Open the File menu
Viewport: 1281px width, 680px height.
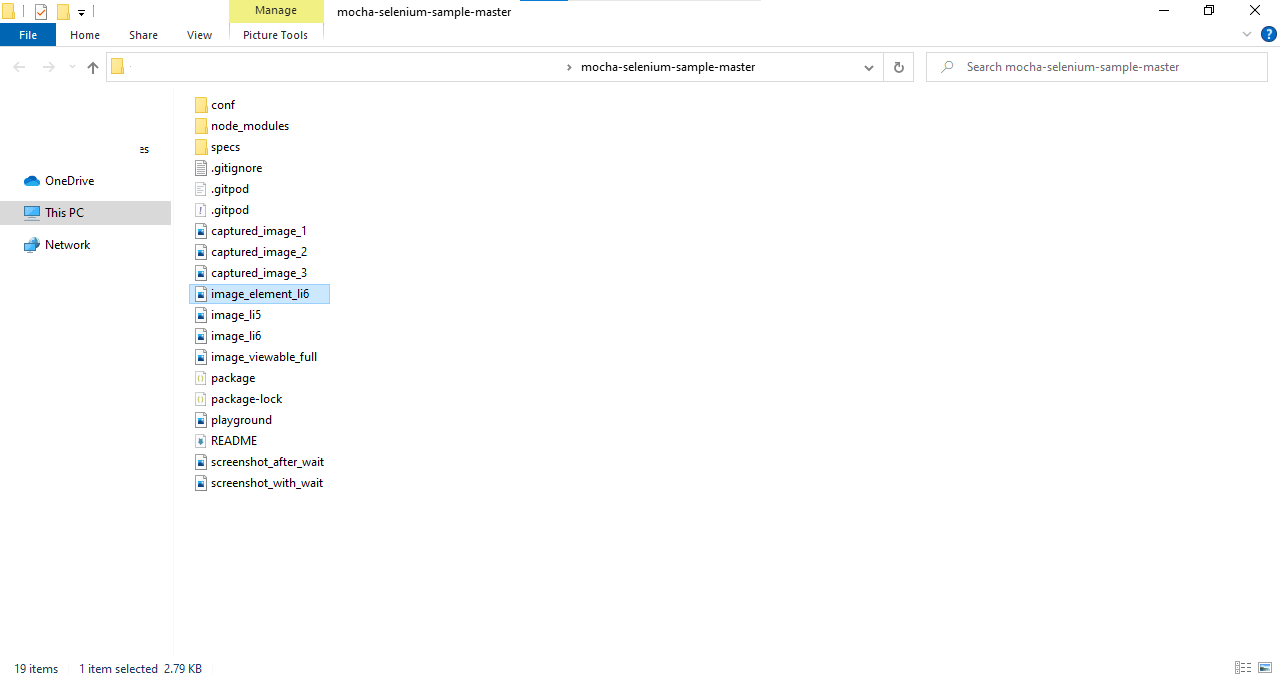pos(28,35)
